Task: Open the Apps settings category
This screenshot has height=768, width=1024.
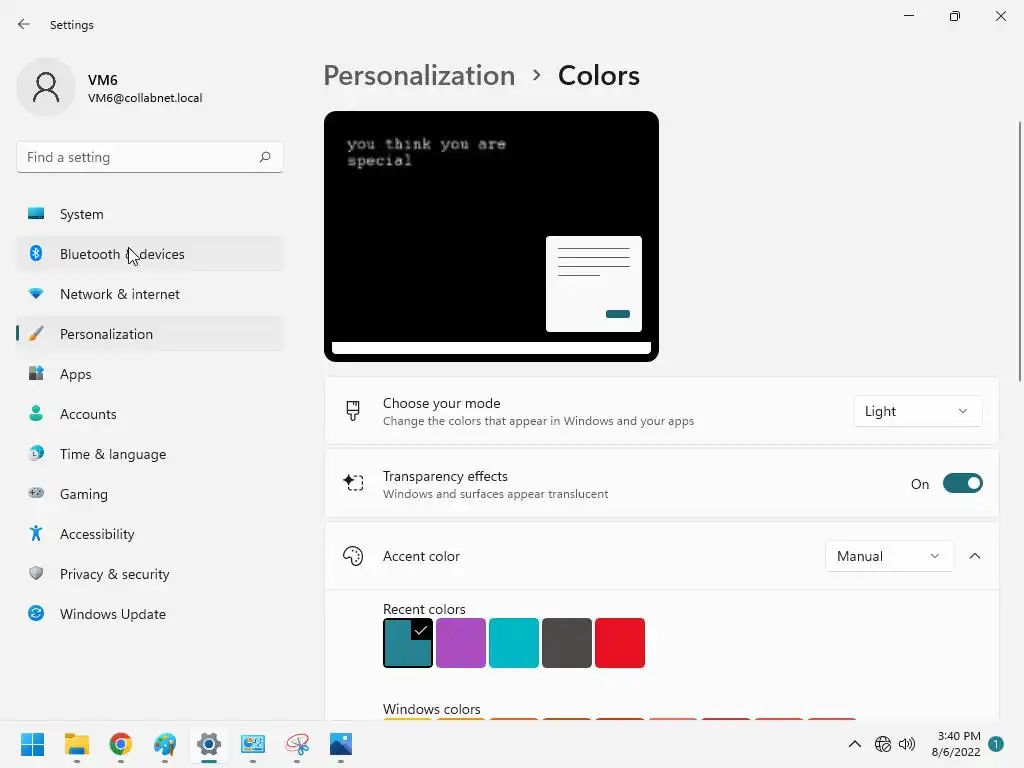Action: pyautogui.click(x=150, y=374)
